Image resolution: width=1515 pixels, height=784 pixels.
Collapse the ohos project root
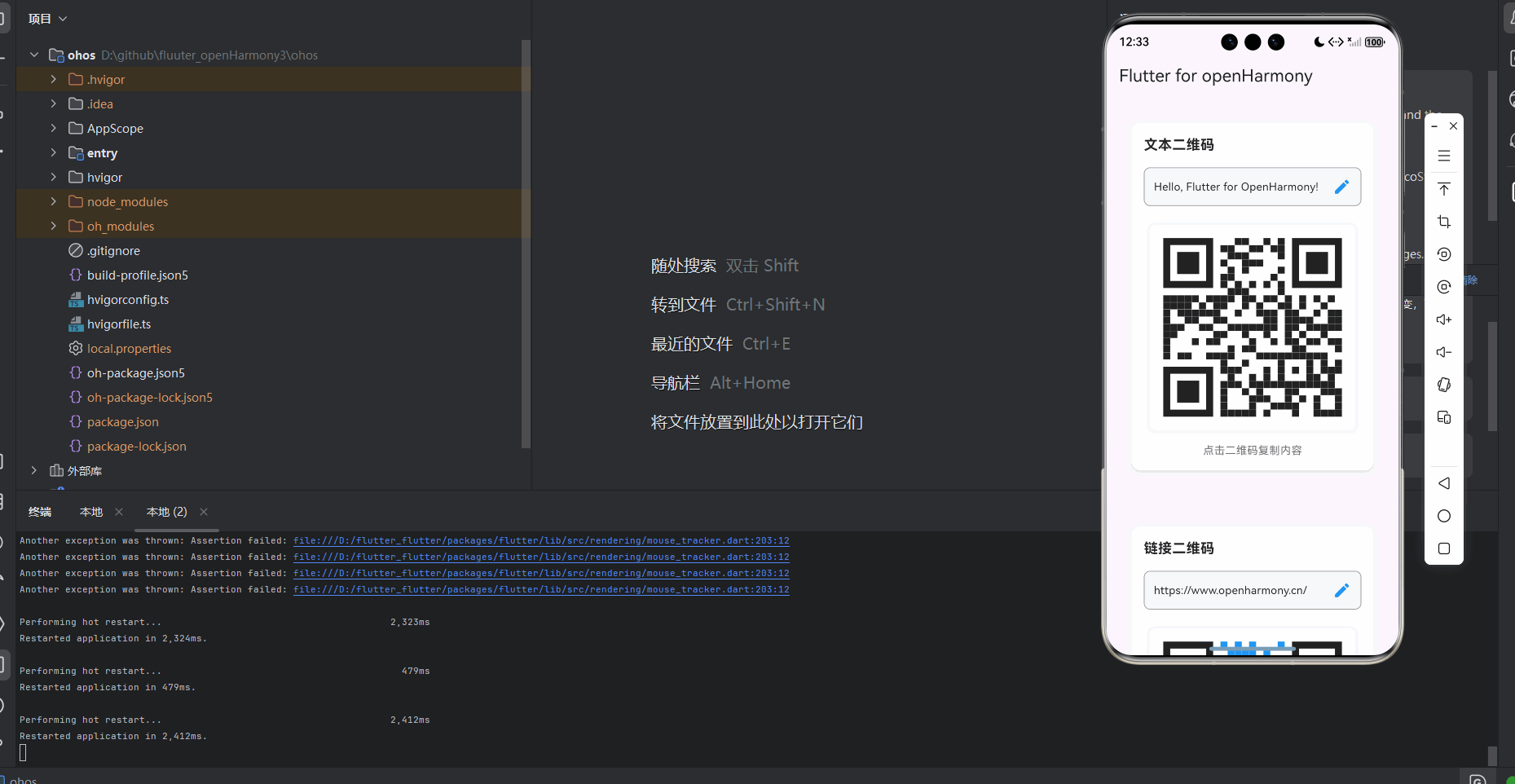click(x=33, y=55)
